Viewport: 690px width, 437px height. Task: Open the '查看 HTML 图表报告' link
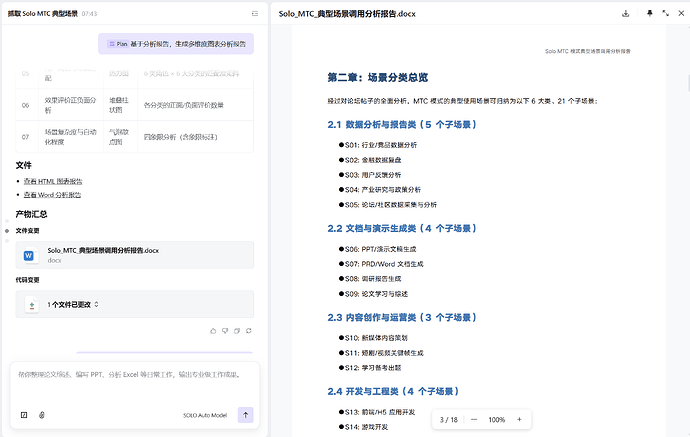tap(53, 181)
